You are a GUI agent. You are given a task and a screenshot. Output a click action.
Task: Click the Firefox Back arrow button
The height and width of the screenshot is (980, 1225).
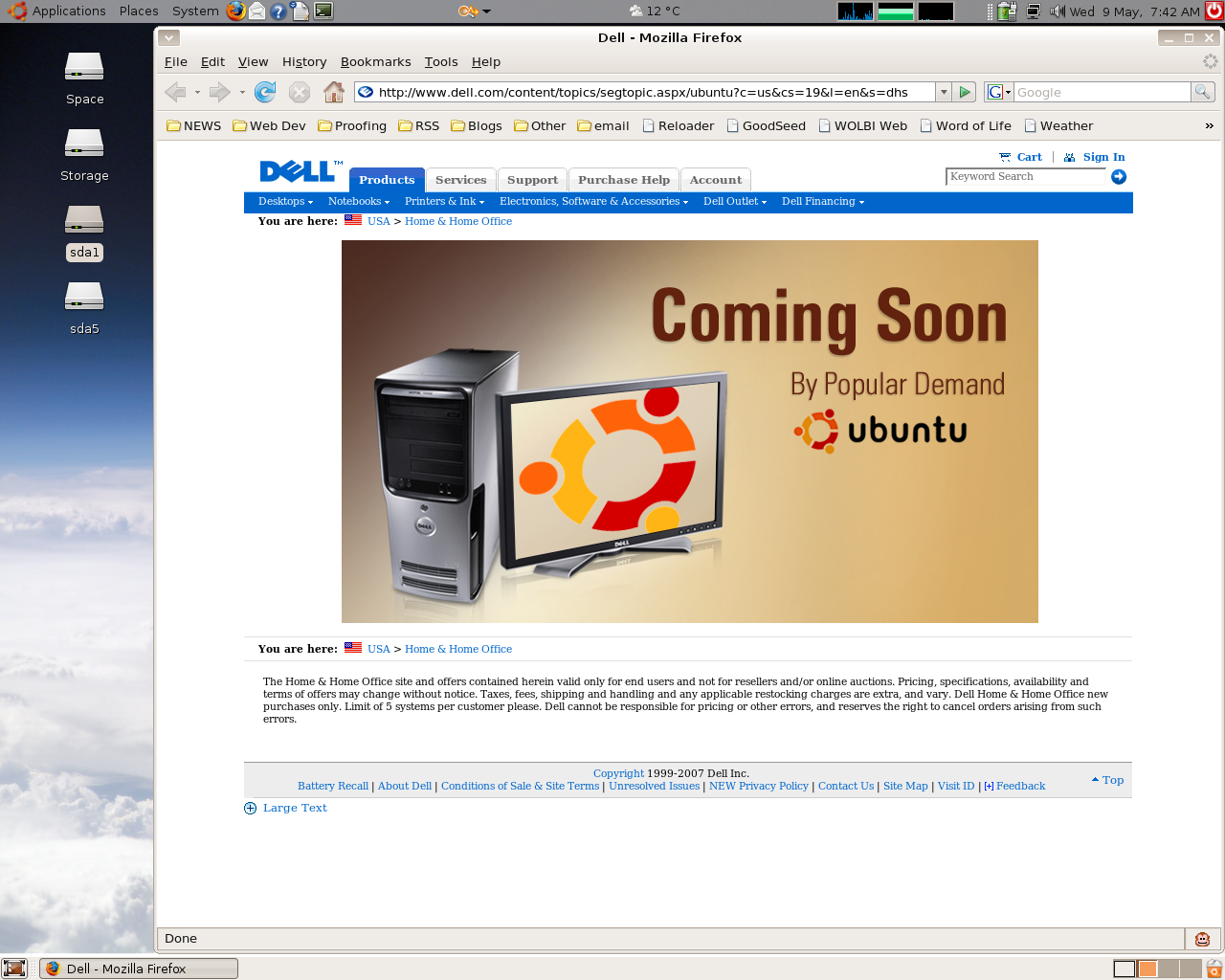point(175,92)
